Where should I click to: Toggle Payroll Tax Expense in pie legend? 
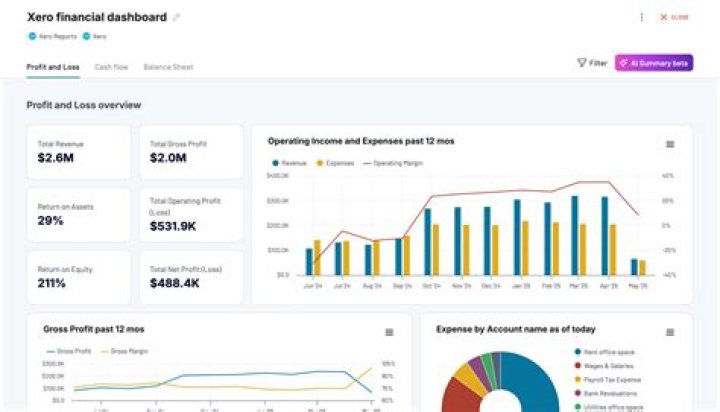click(x=608, y=380)
